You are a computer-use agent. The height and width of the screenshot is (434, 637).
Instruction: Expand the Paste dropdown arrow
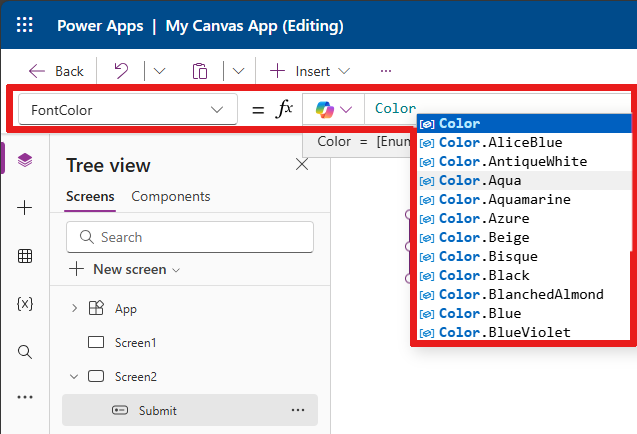238,71
